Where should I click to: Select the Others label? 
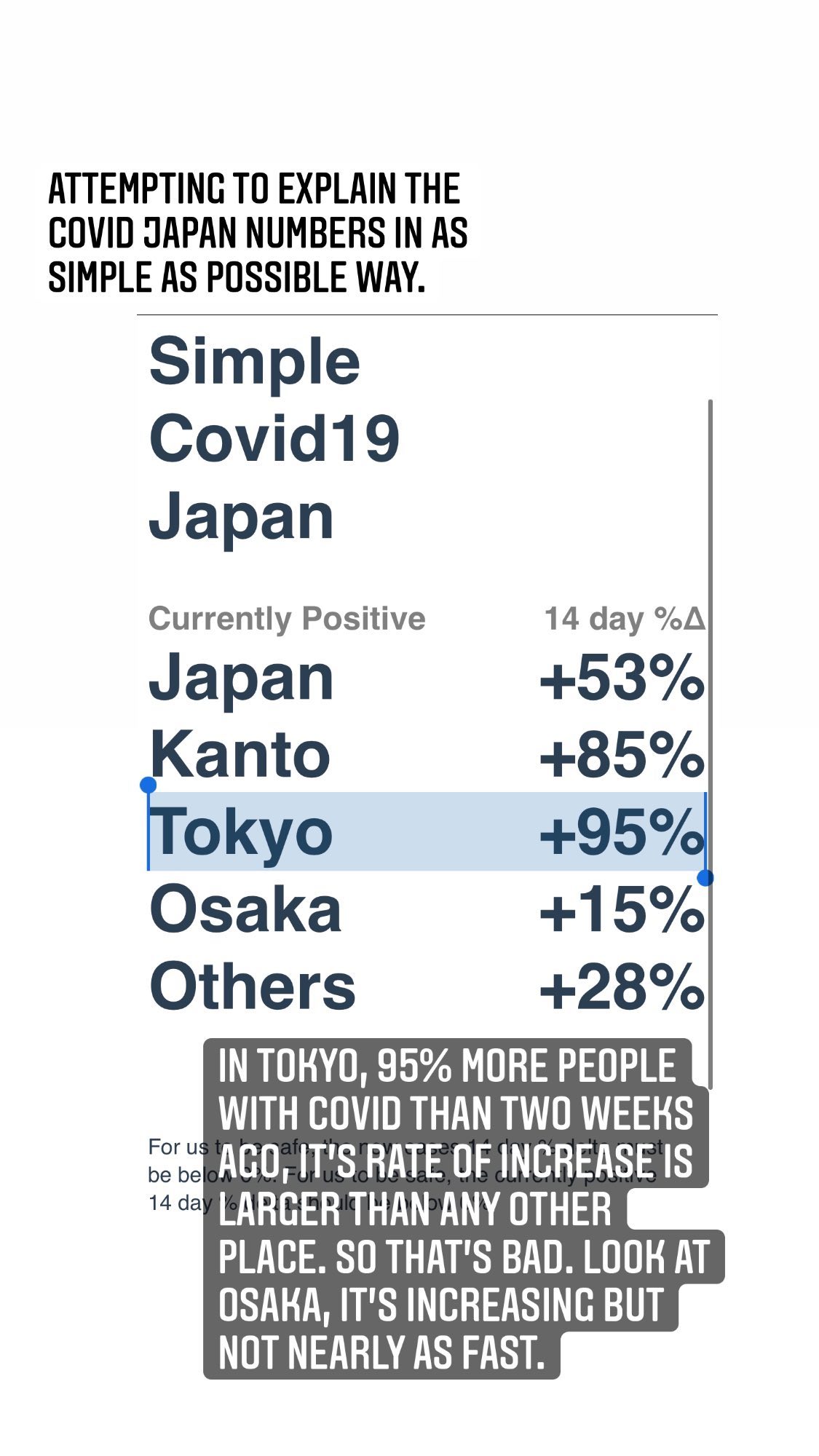[252, 986]
